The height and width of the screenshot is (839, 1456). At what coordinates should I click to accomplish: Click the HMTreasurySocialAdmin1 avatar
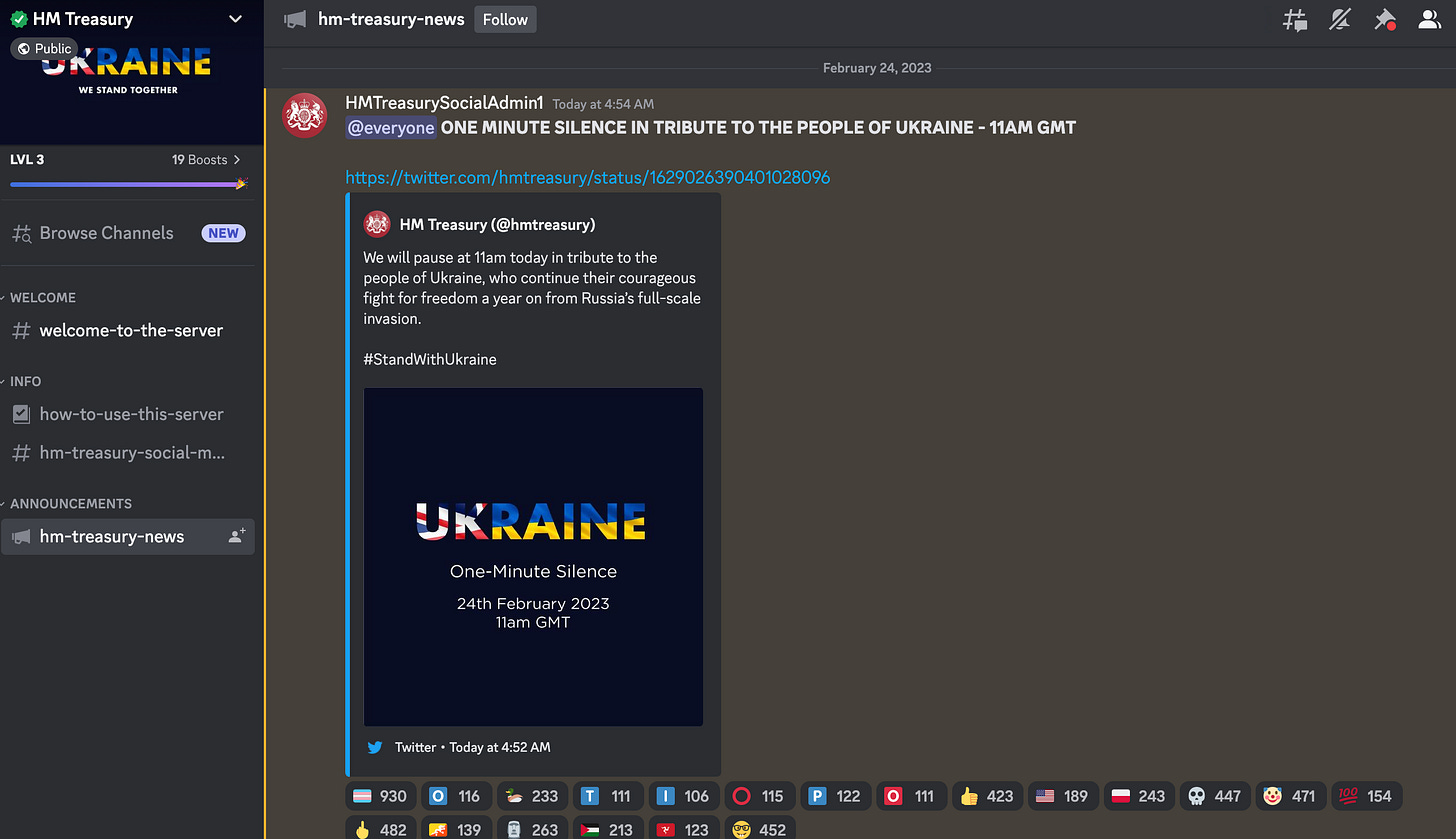(304, 115)
